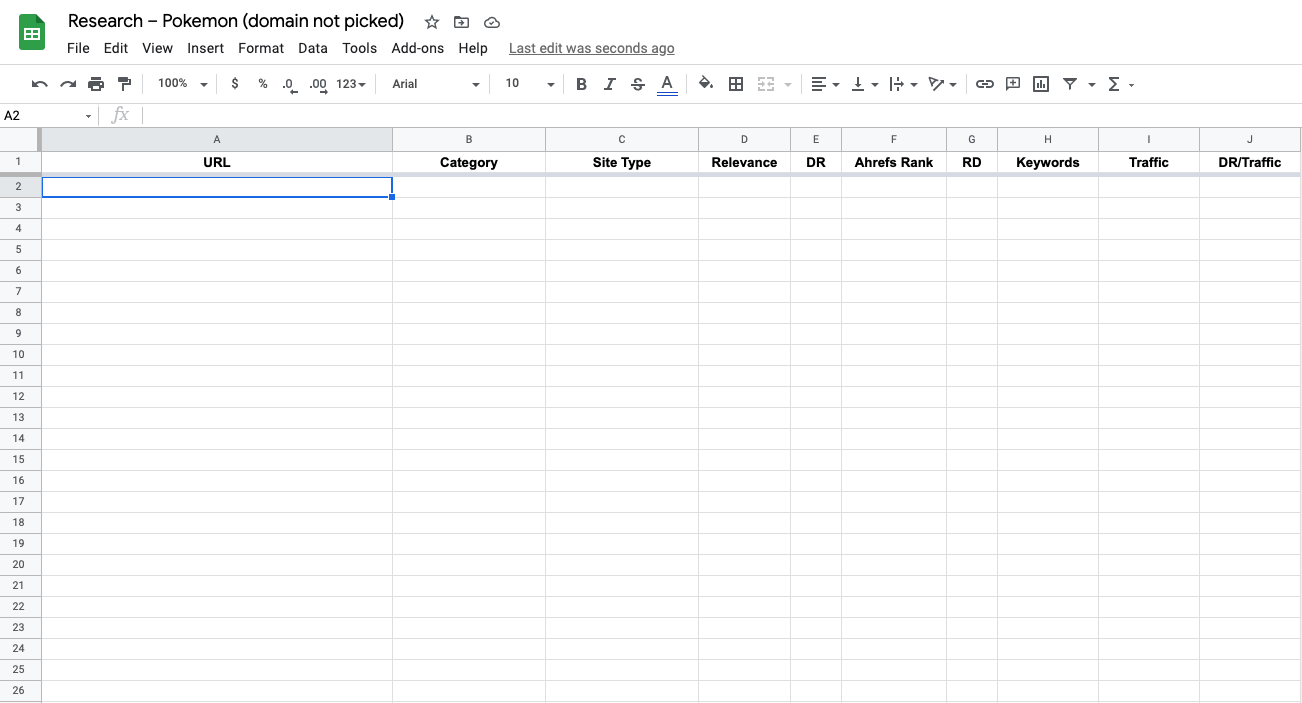Click the URL header cell
1302x703 pixels.
click(x=217, y=162)
